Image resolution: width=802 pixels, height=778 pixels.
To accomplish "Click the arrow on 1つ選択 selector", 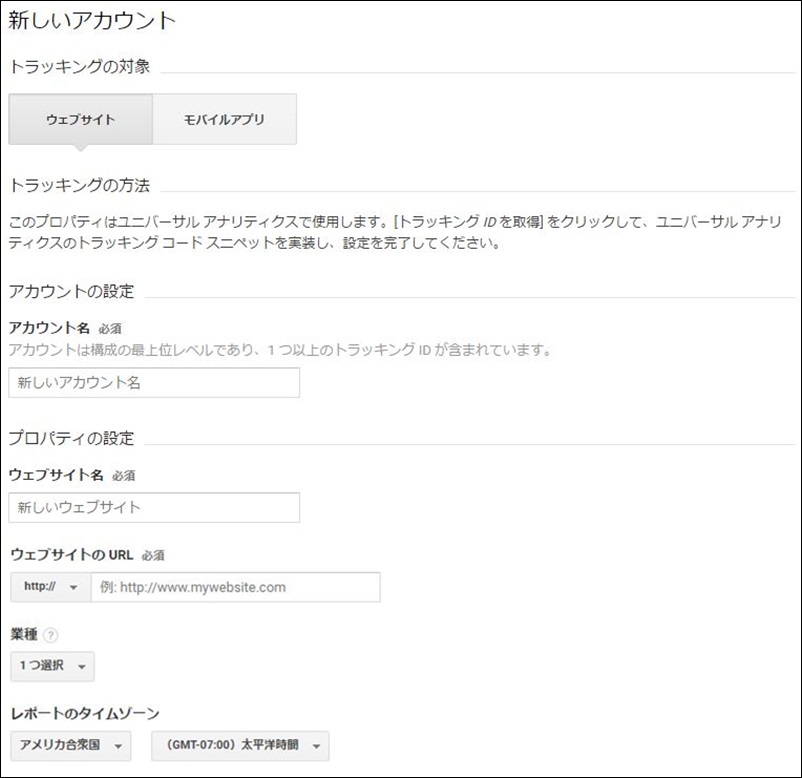I will (81, 667).
